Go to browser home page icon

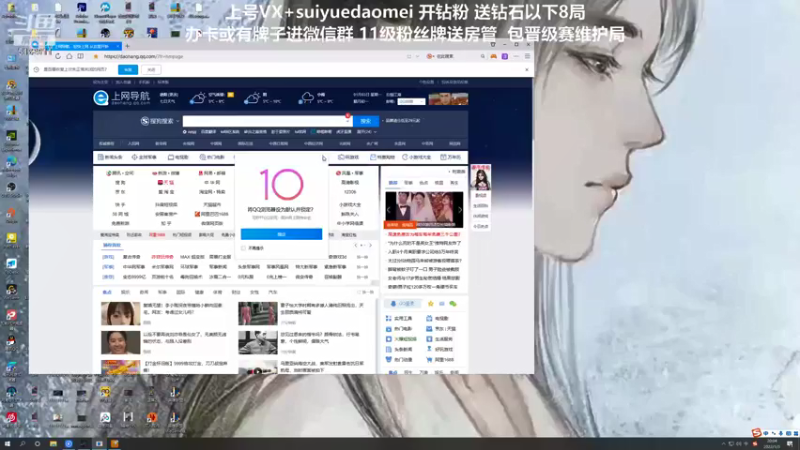point(69,56)
